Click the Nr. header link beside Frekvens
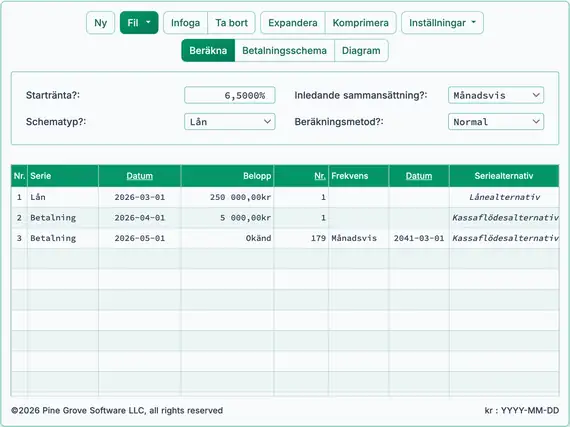Viewport: 570px width, 427px height. click(320, 176)
